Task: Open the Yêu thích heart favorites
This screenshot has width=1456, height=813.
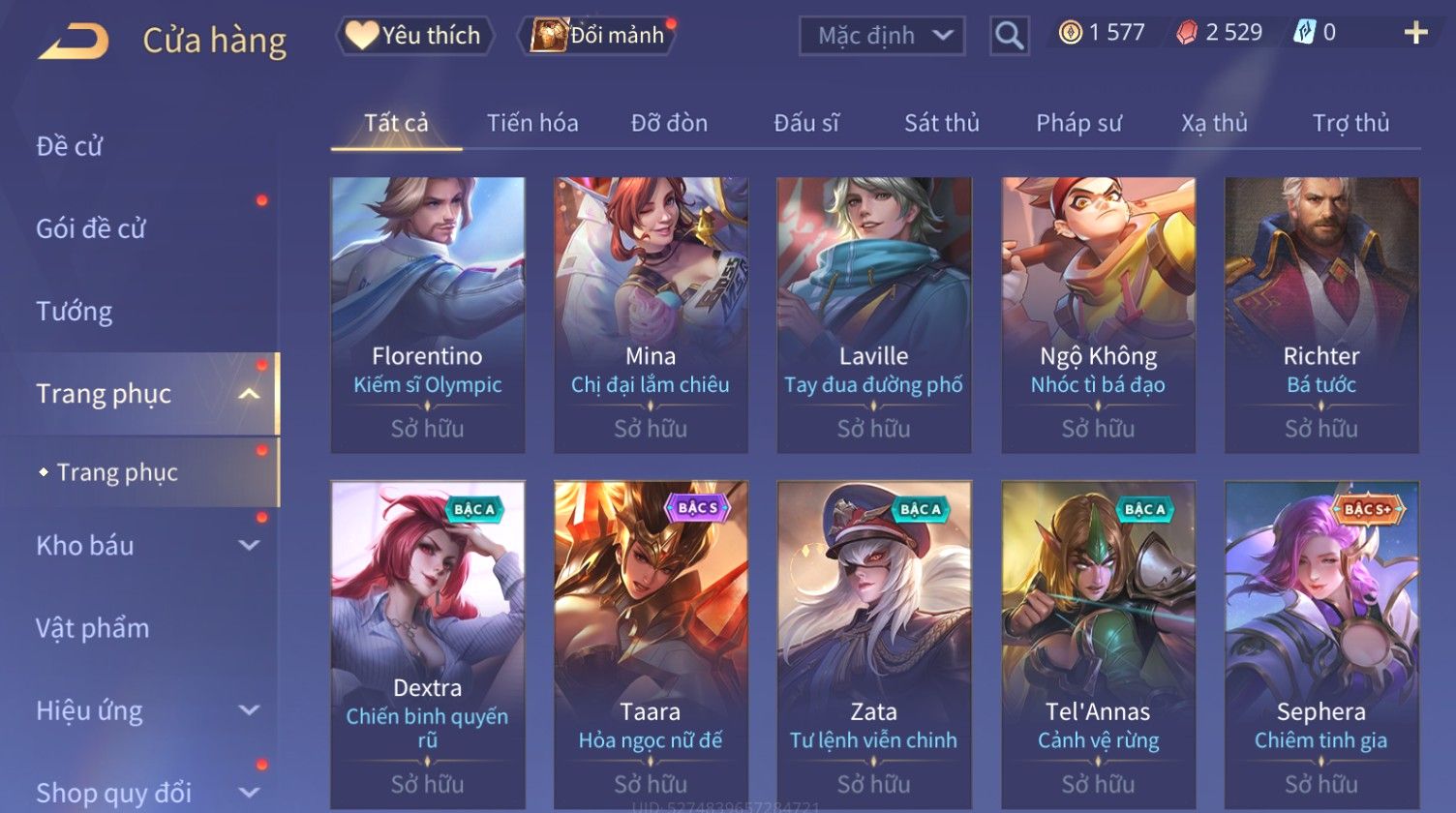Action: [x=414, y=36]
